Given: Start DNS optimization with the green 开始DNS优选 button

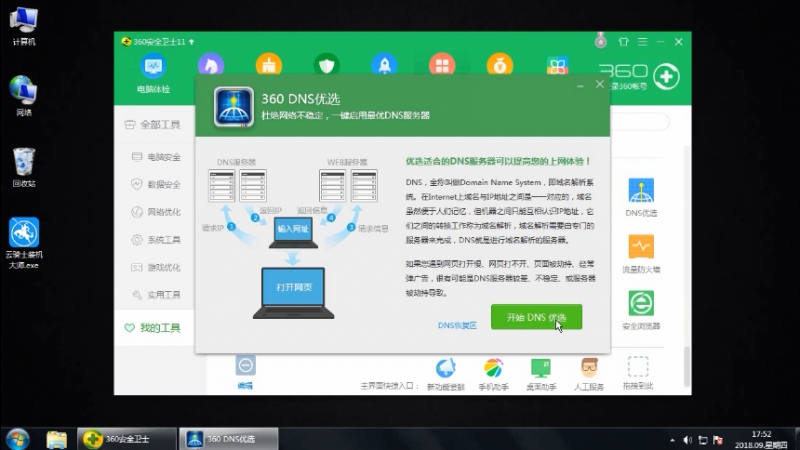Looking at the screenshot, I should tap(536, 317).
